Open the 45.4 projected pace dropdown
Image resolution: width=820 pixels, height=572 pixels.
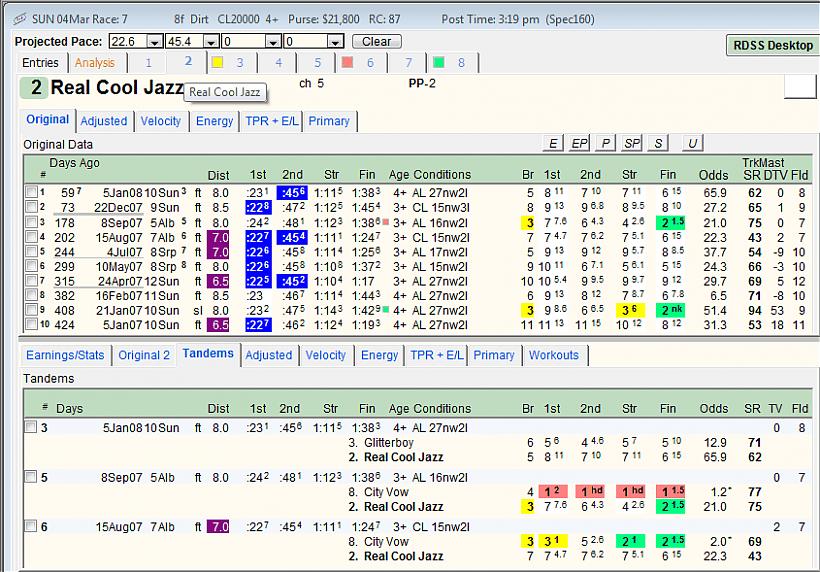[x=211, y=41]
